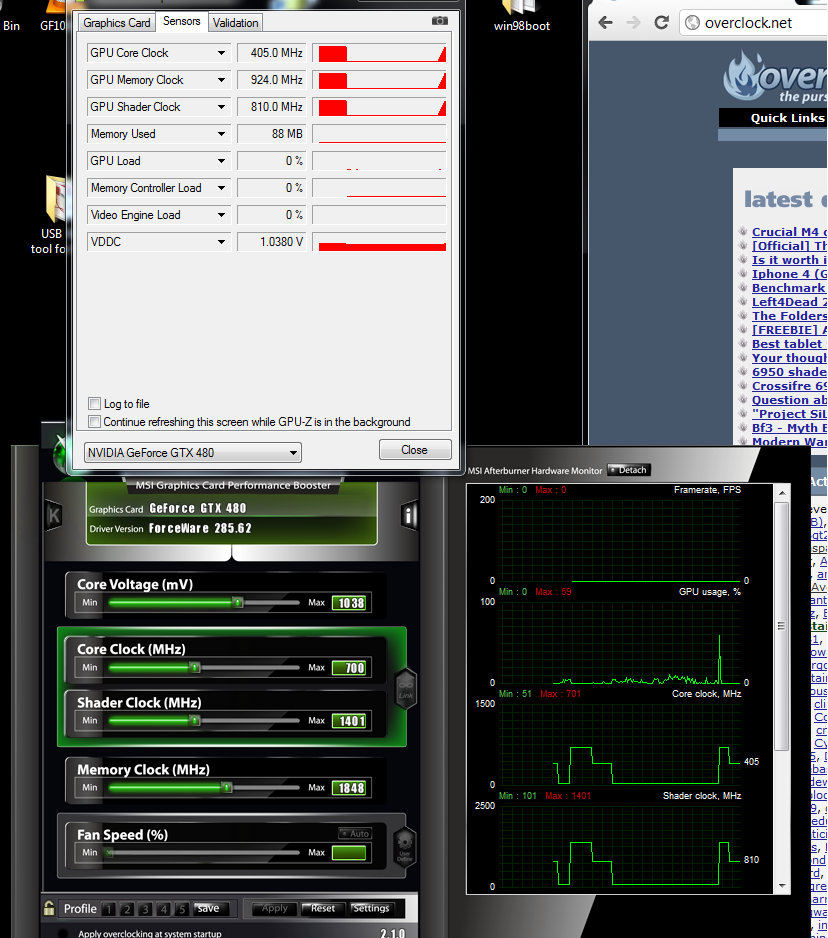This screenshot has width=828, height=938.
Task: Click the overclock.net address bar
Action: 755,23
